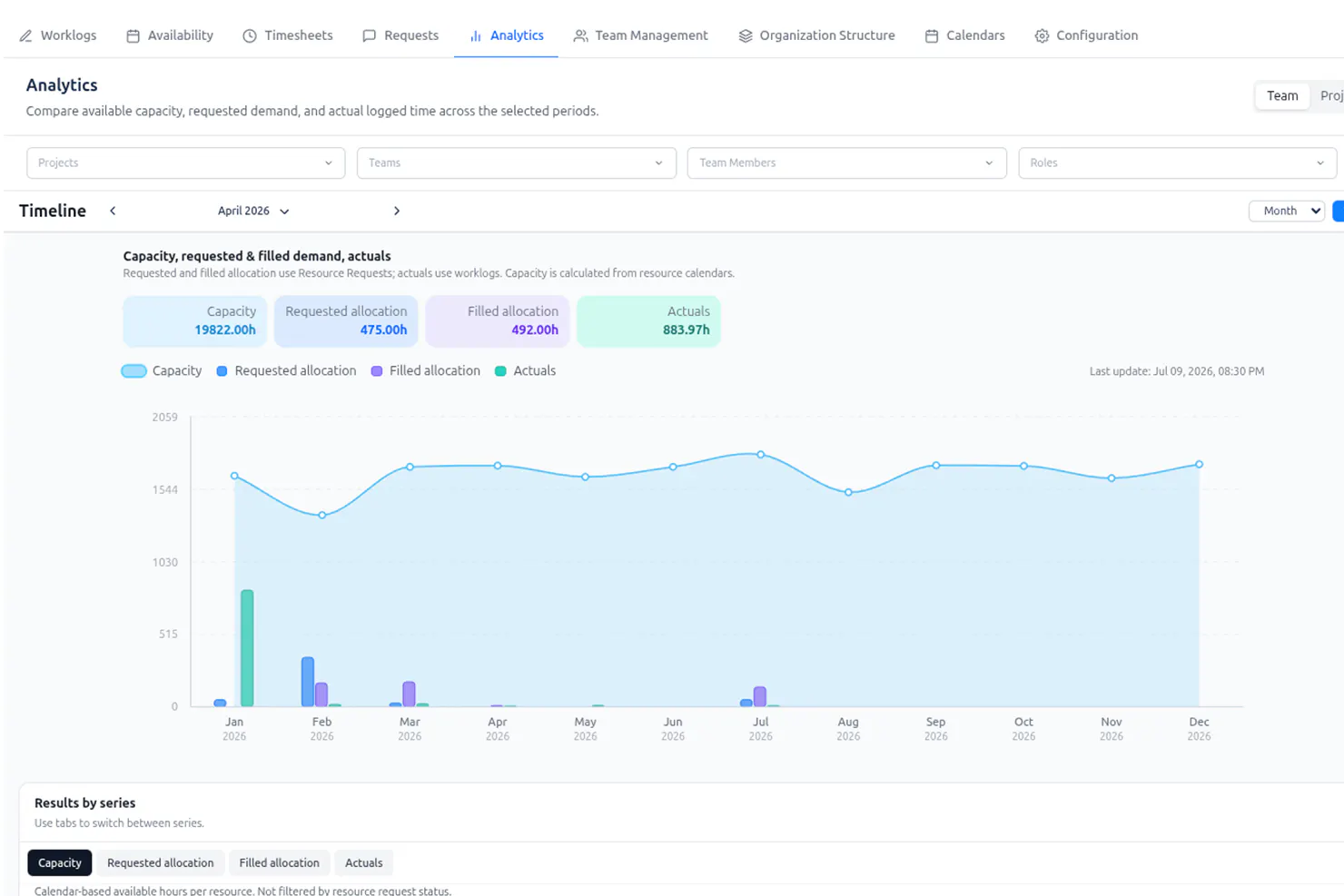Select the Filled allocation results tab

[280, 862]
